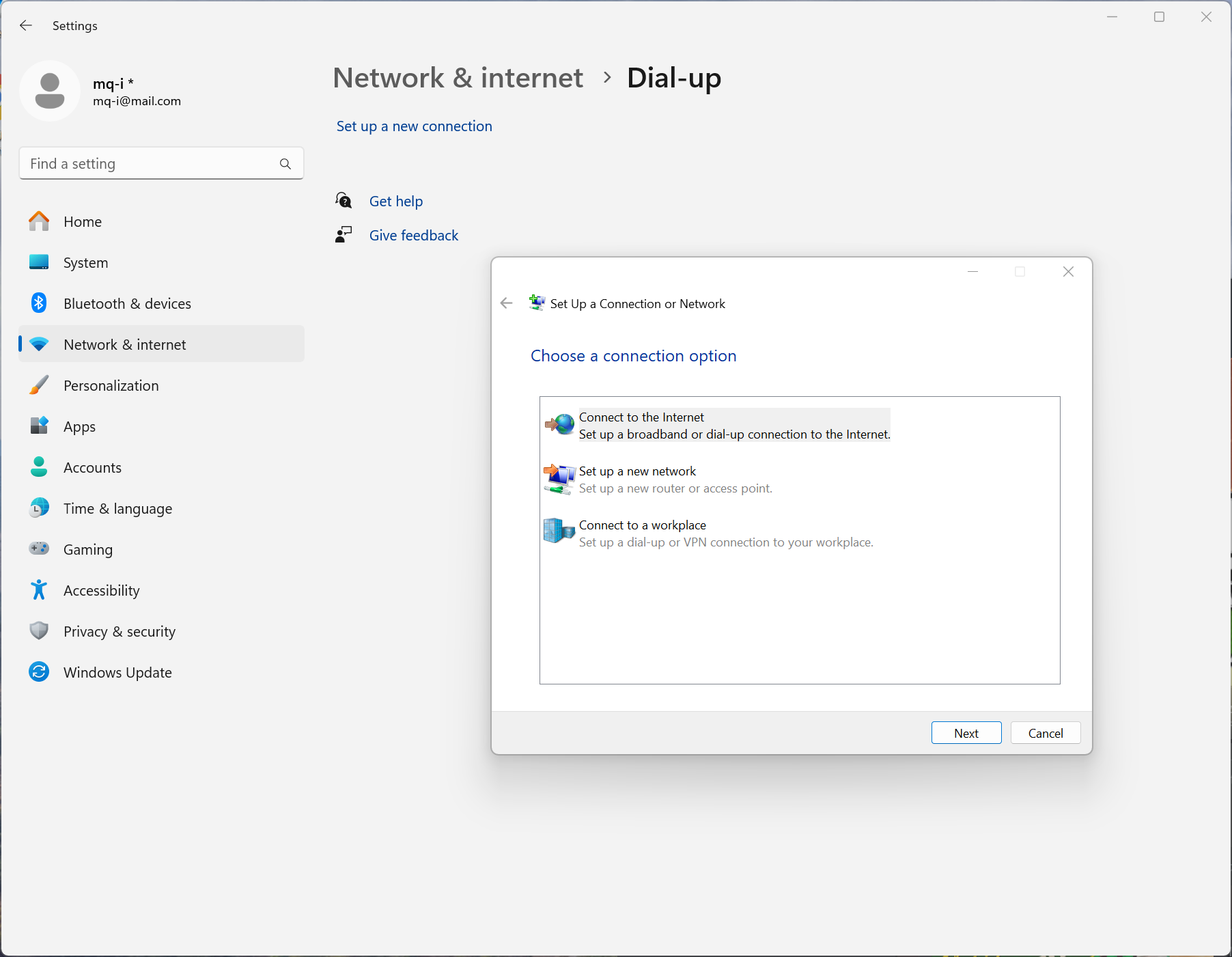Click the Get help headset icon
Image resolution: width=1232 pixels, height=957 pixels.
click(x=344, y=201)
